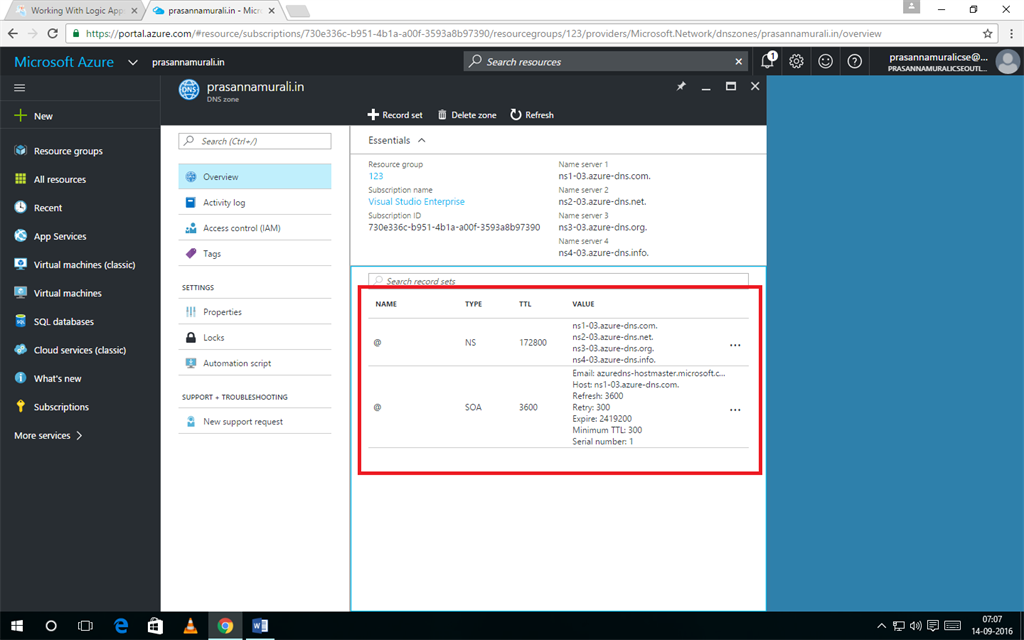Open the help question mark icon
1024x640 pixels.
coord(854,61)
